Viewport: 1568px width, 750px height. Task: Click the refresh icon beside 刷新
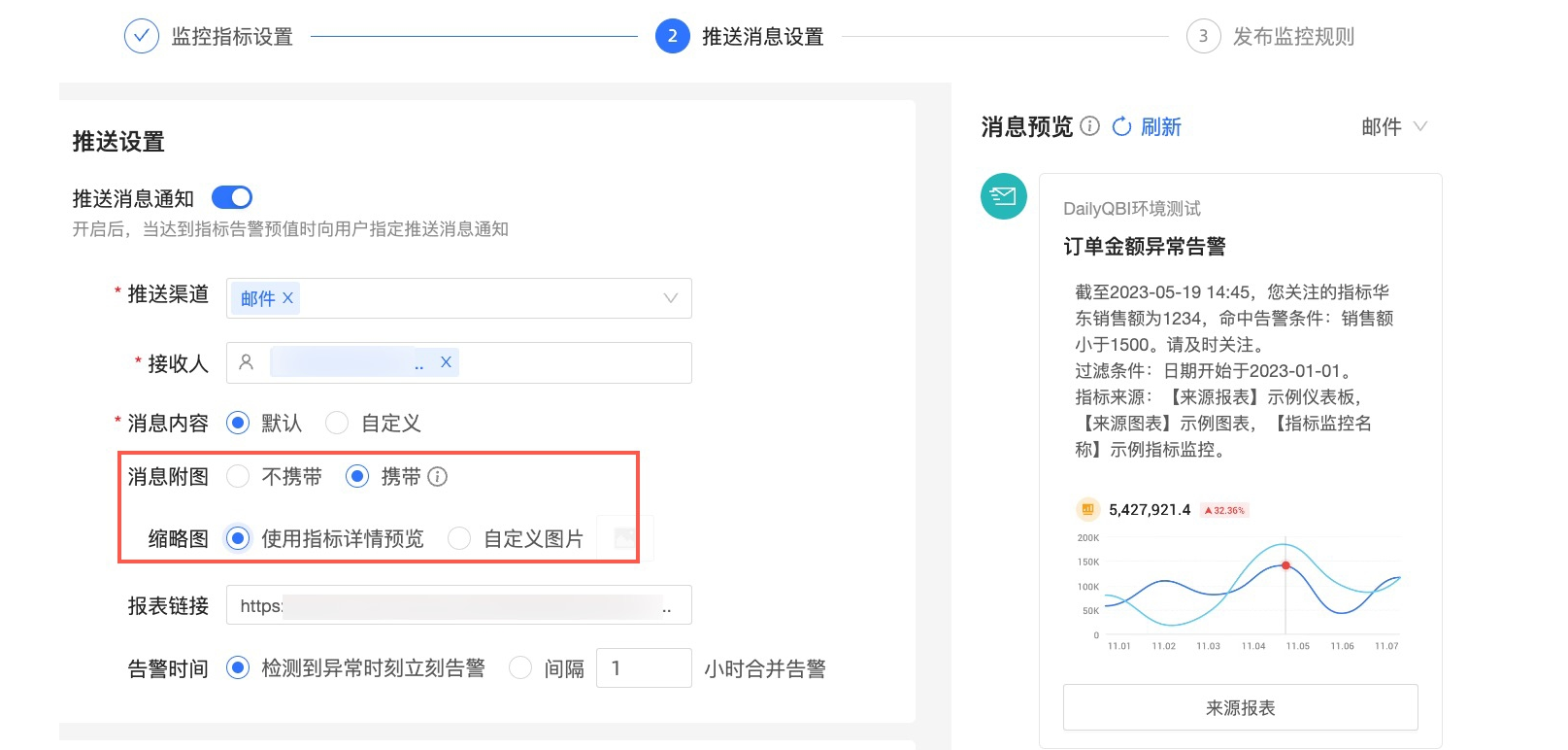tap(1121, 127)
